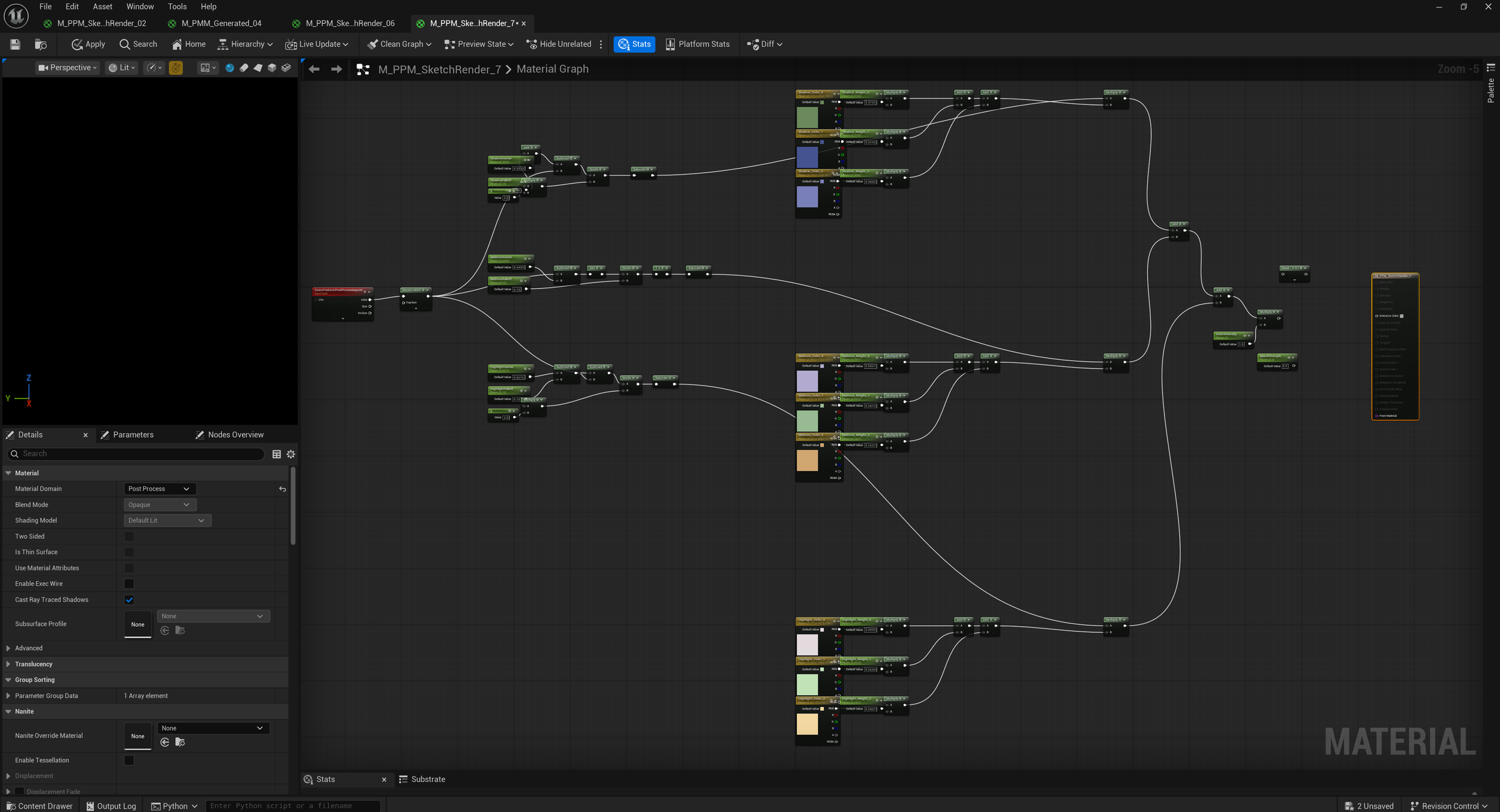1500x812 pixels.
Task: Enable Tessellation checkbox
Action: (x=129, y=760)
